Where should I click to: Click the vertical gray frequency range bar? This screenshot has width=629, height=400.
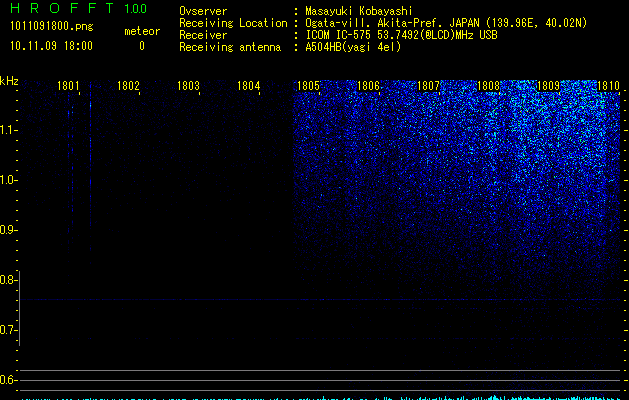pos(19,308)
